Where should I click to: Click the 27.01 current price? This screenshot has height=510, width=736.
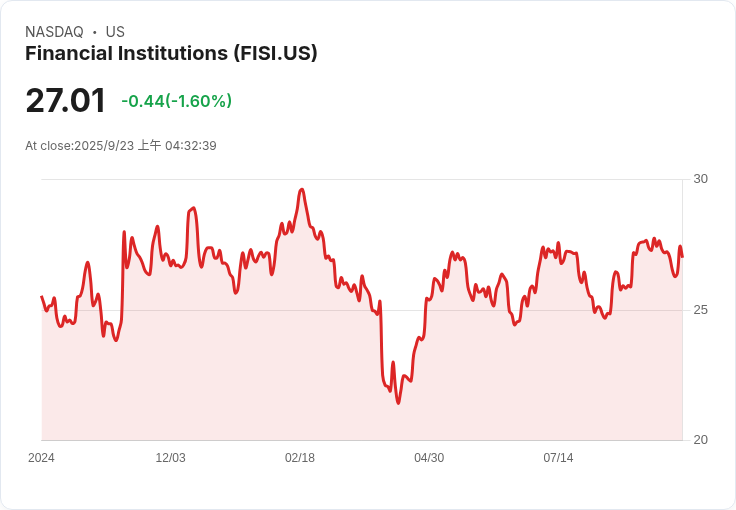65,101
